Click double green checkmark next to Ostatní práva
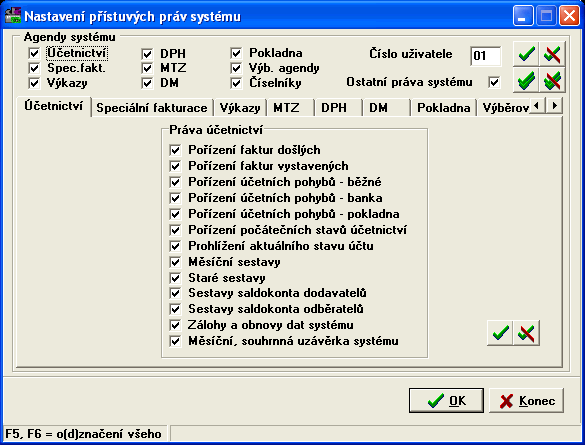 [x=526, y=80]
